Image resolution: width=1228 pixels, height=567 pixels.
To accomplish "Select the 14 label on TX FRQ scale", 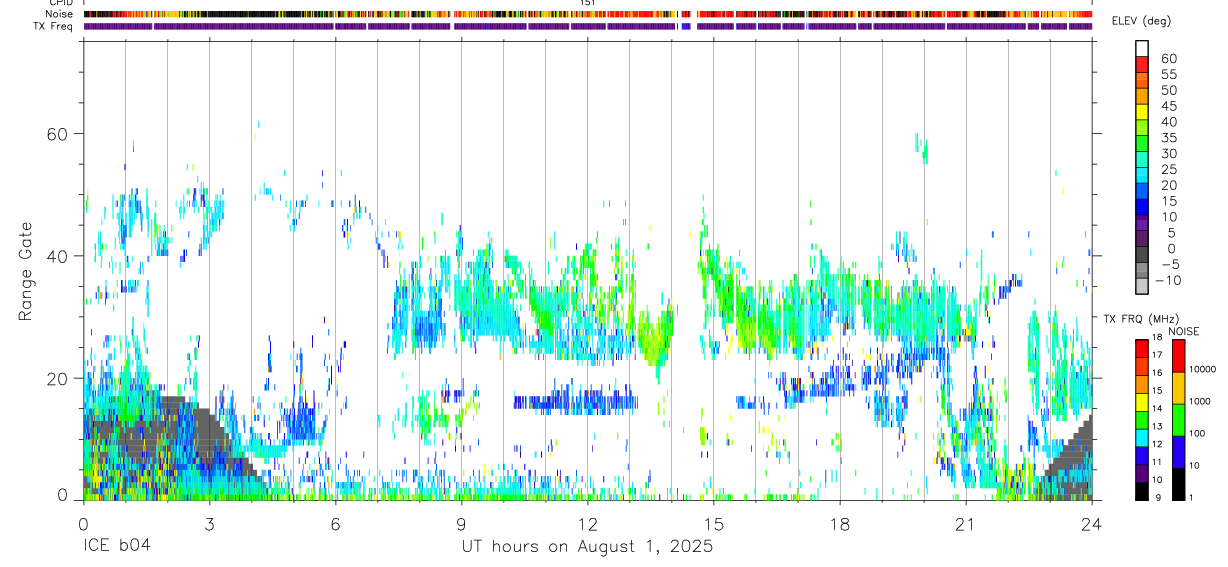I will pyautogui.click(x=1159, y=409).
